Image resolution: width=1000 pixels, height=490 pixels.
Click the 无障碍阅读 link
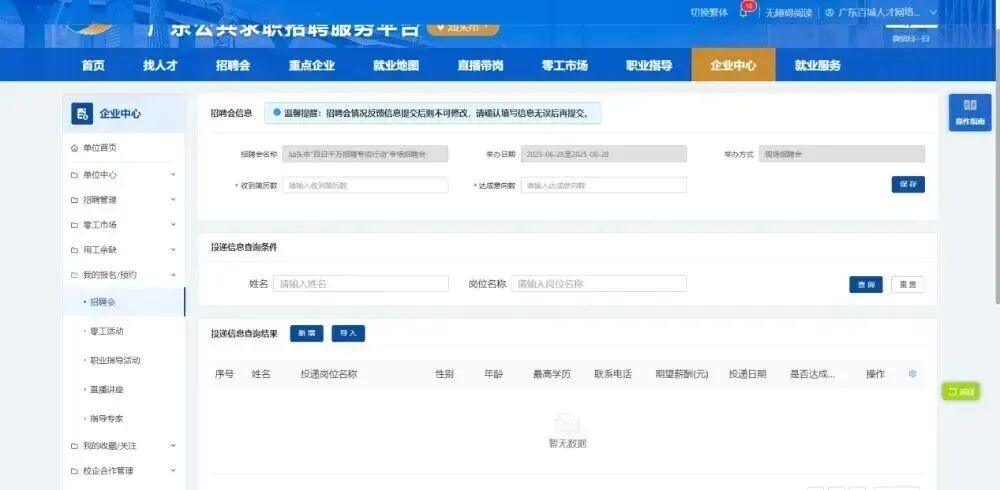click(x=789, y=12)
